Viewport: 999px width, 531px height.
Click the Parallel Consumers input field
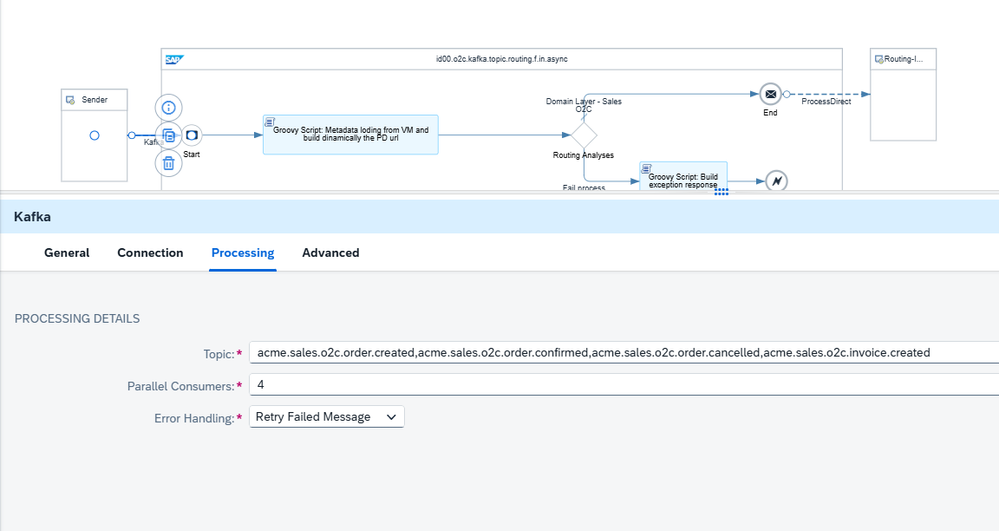tap(624, 385)
